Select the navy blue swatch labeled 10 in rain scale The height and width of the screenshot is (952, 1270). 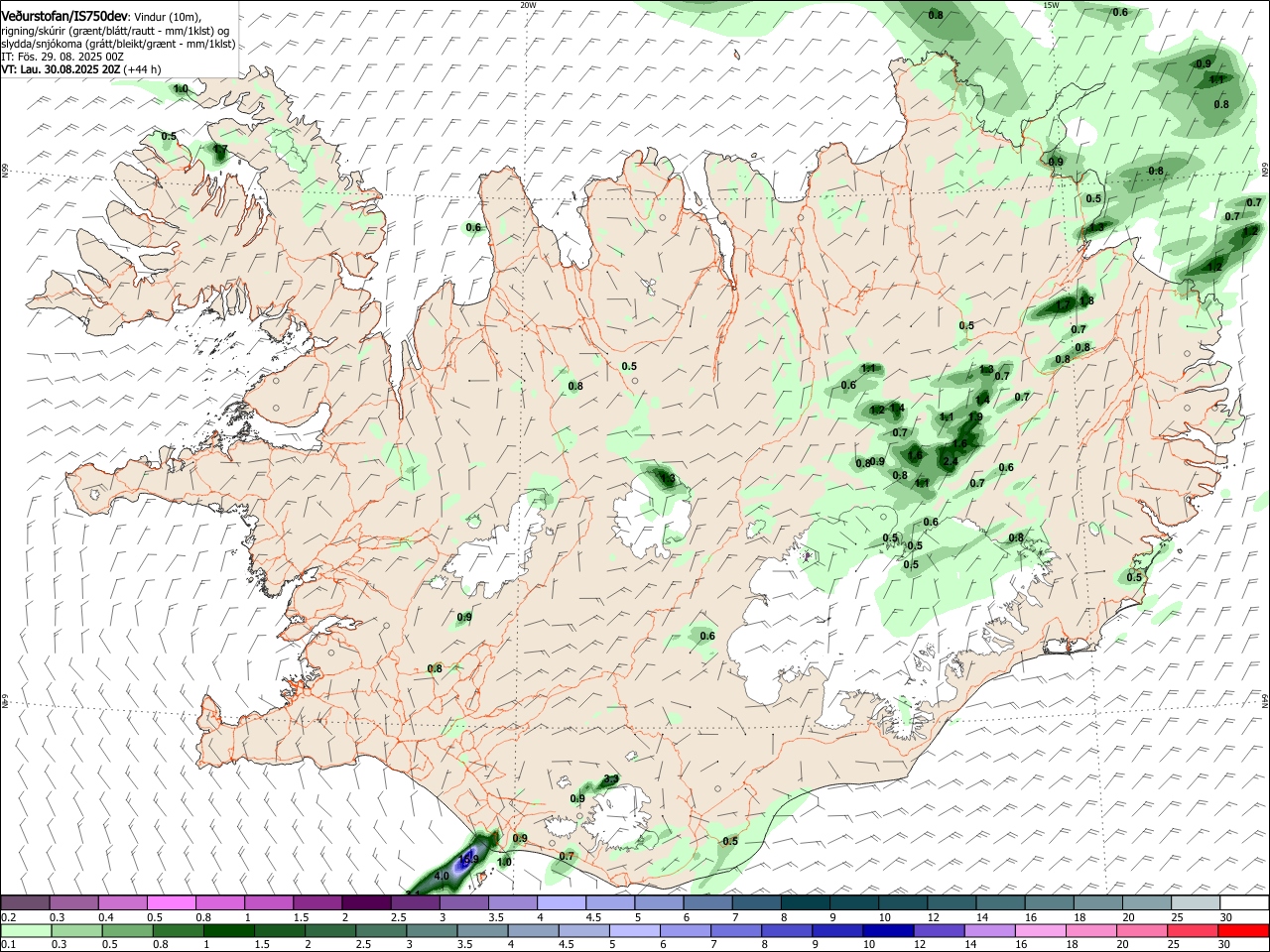887,931
